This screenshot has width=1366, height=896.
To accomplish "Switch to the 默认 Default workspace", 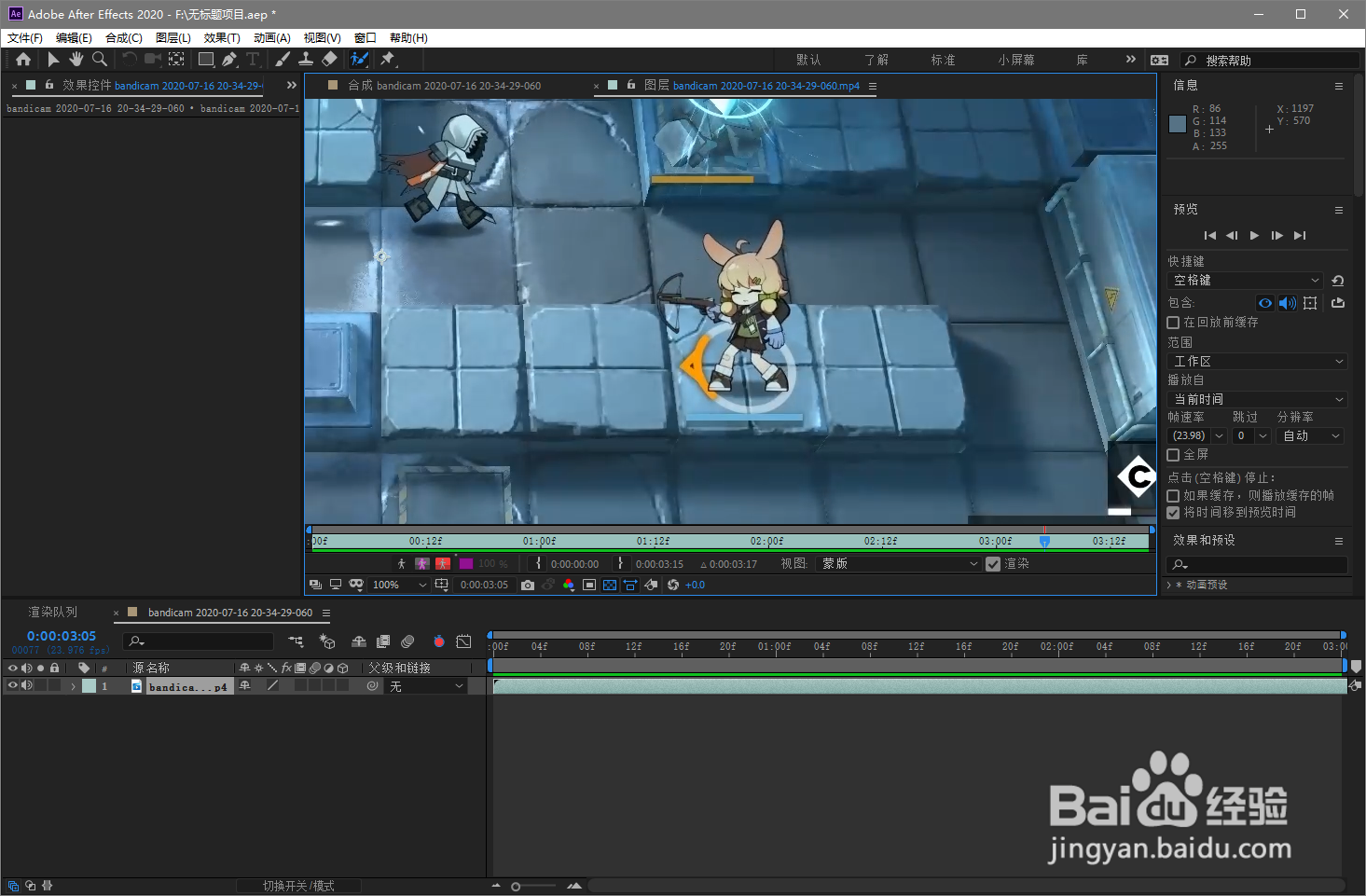I will 808,60.
